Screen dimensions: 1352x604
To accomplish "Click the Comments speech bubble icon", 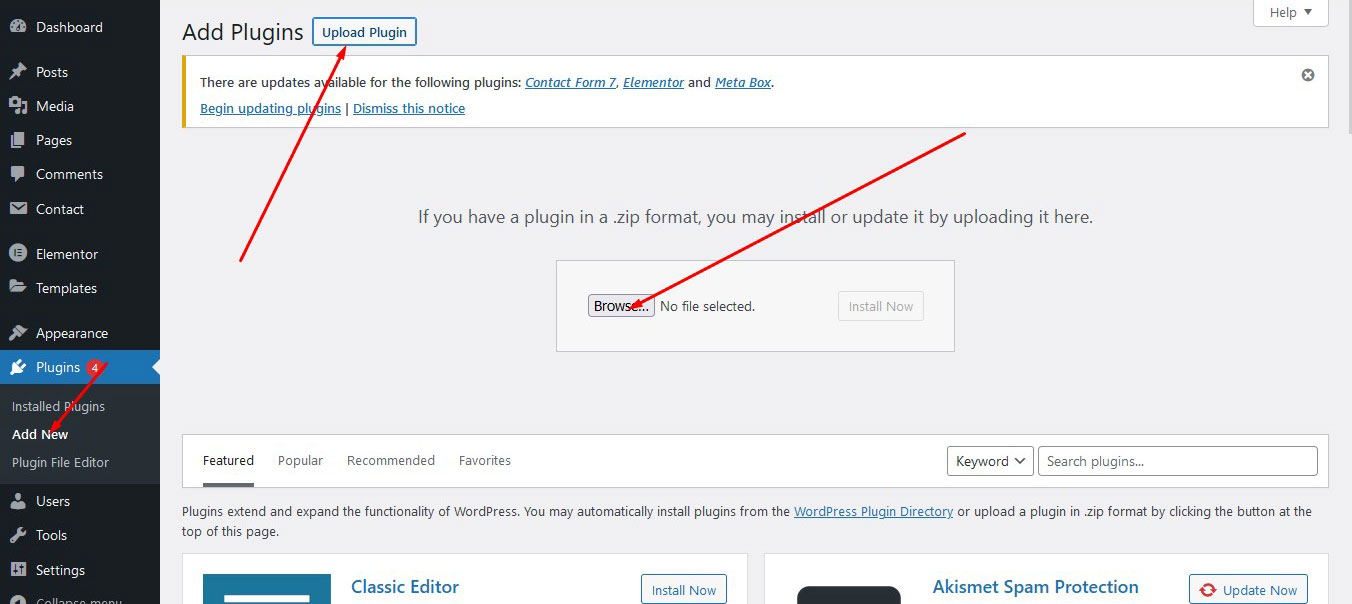I will point(18,174).
